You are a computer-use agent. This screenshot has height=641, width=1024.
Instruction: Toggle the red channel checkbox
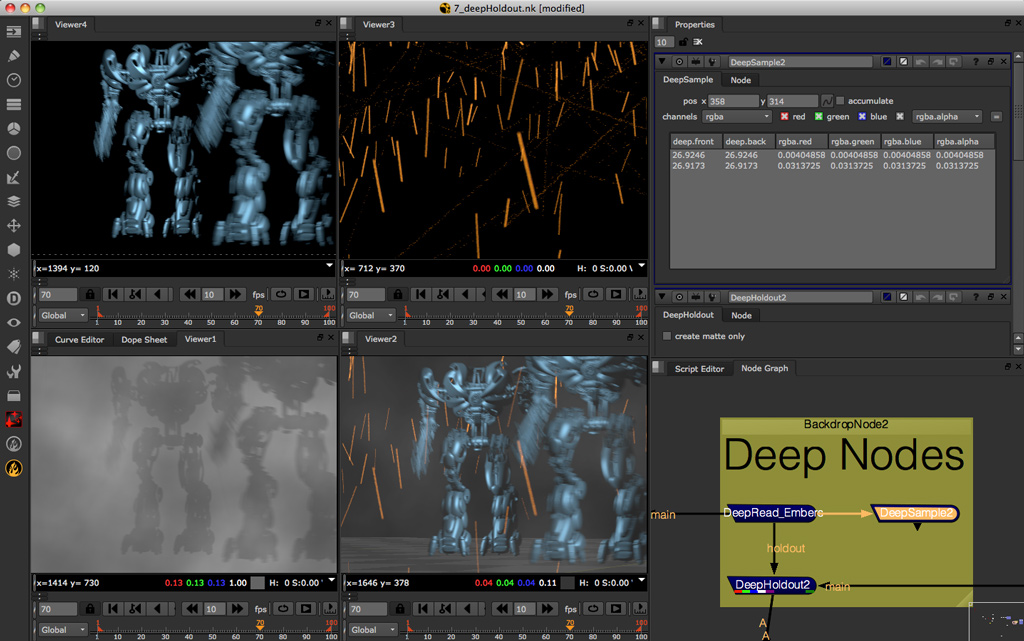(x=784, y=116)
